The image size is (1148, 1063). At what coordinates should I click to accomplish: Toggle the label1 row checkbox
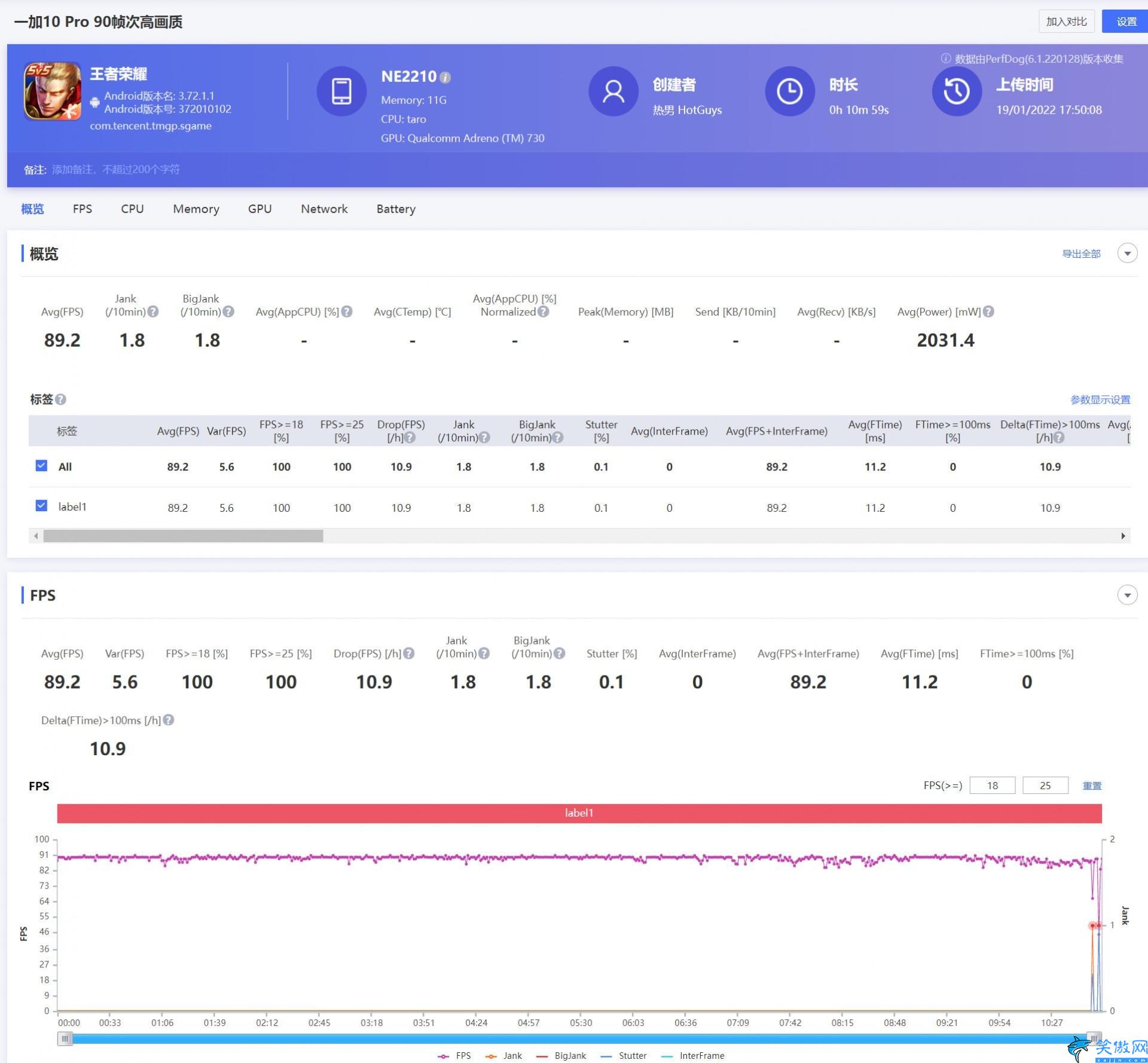tap(41, 506)
